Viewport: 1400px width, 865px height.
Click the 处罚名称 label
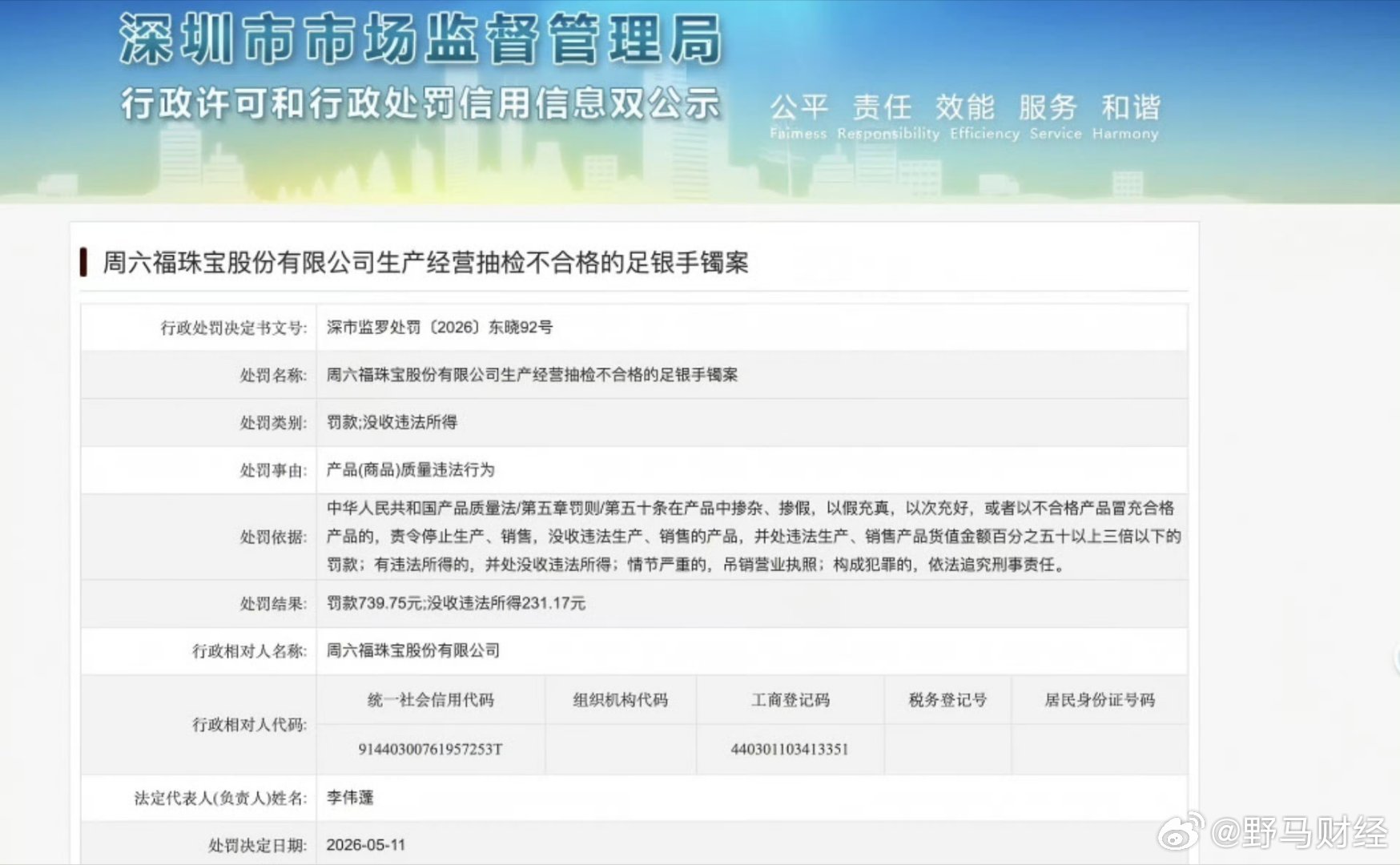(x=273, y=375)
